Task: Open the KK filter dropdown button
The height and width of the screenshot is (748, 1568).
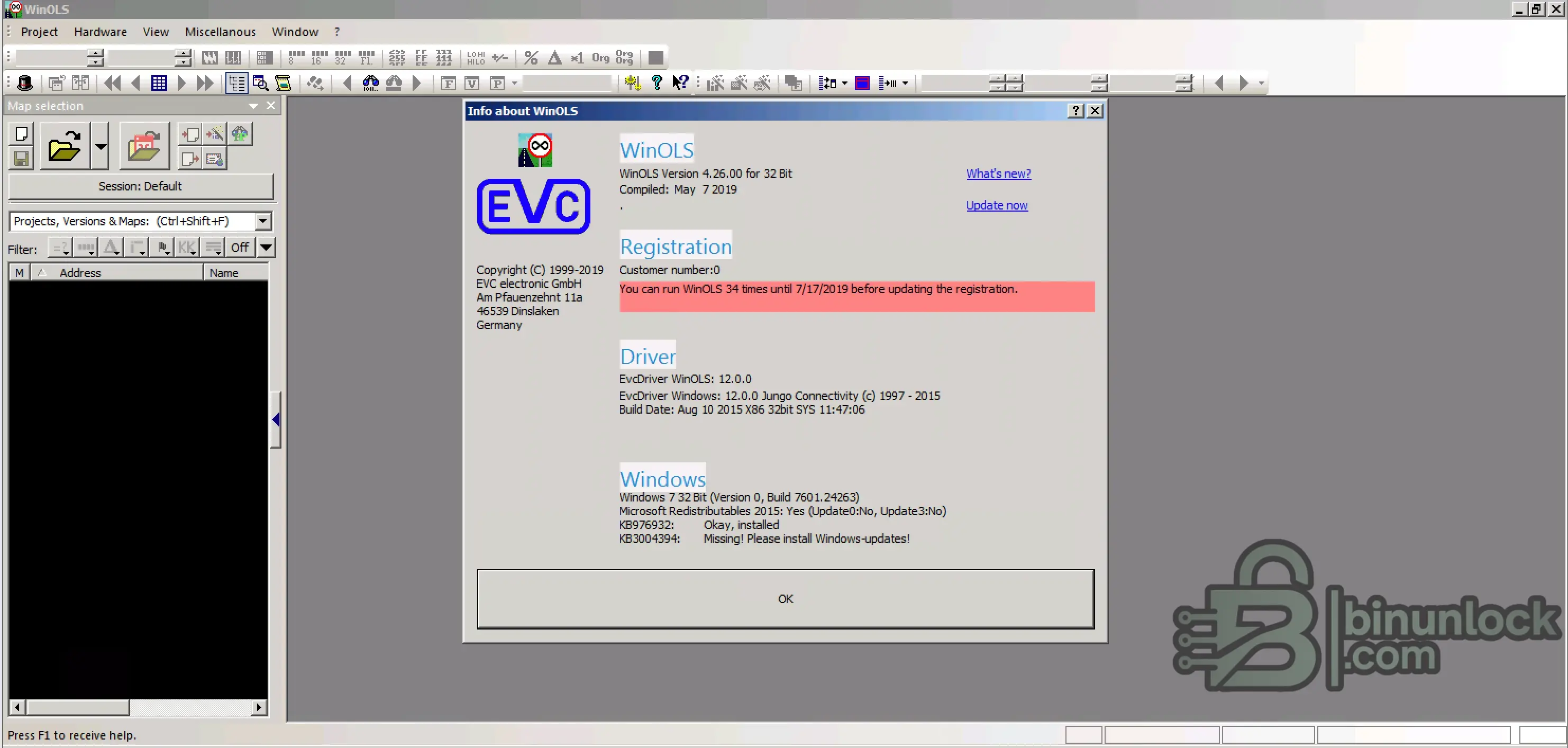Action: [187, 247]
